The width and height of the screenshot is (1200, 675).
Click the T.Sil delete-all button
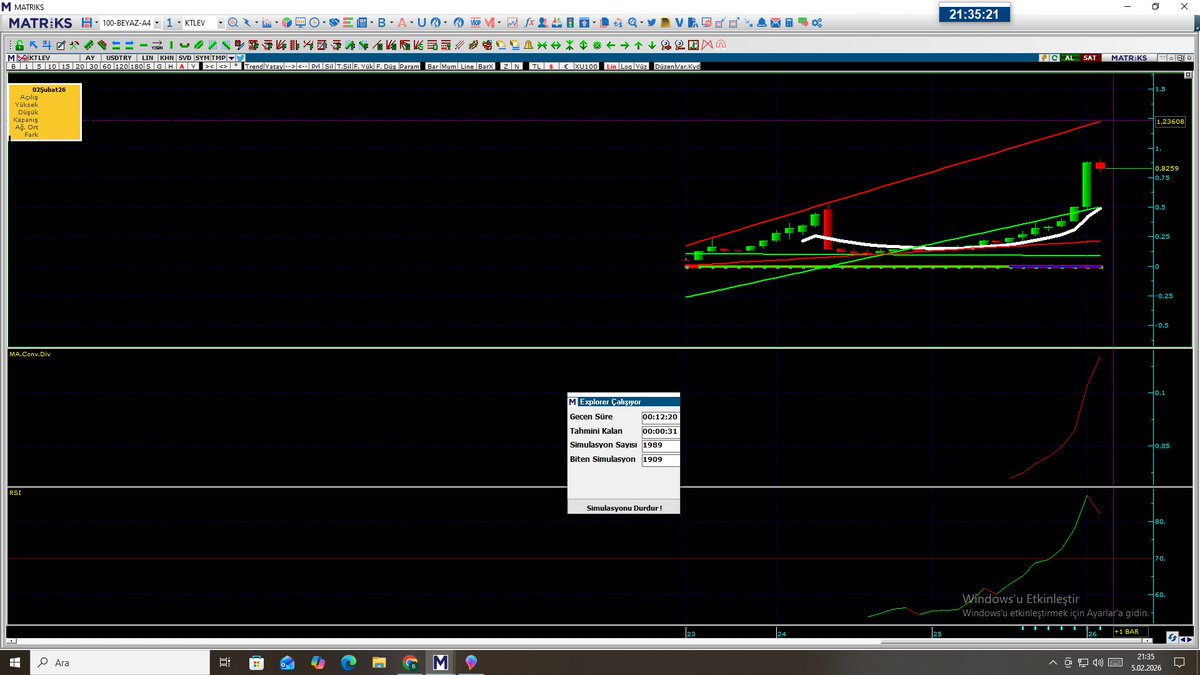pos(344,66)
